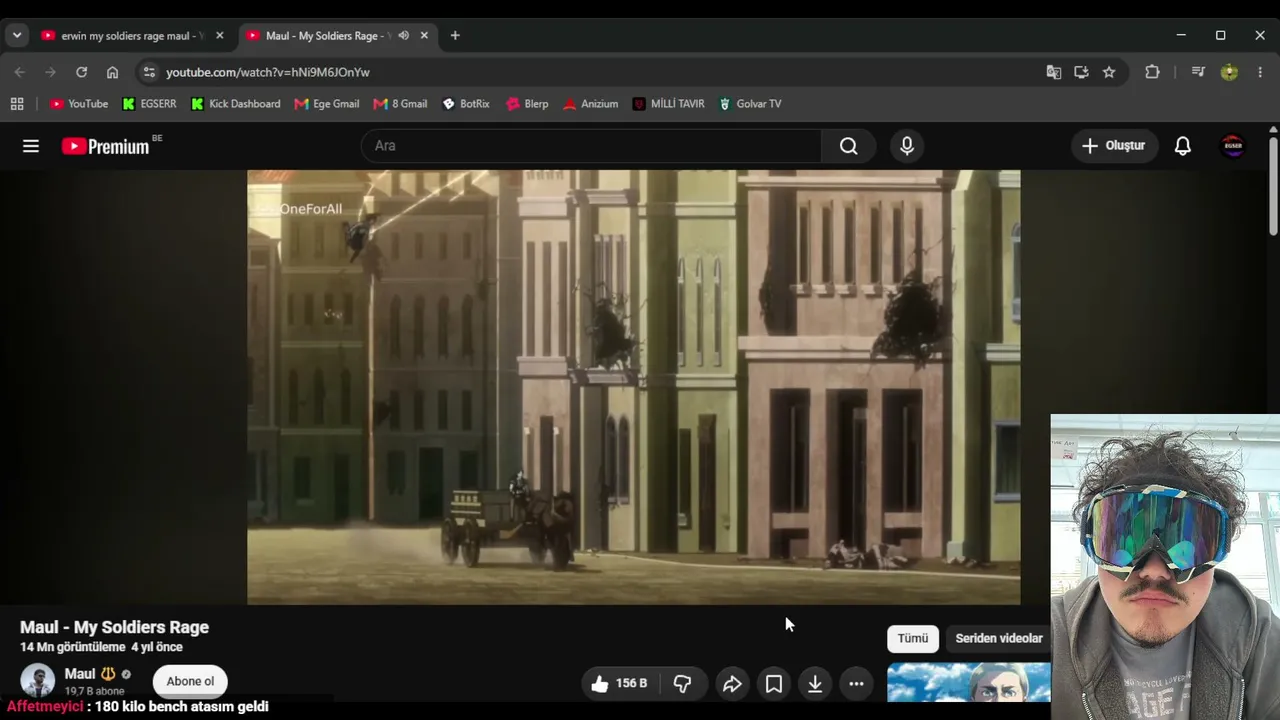
Task: Download the video
Action: (815, 684)
